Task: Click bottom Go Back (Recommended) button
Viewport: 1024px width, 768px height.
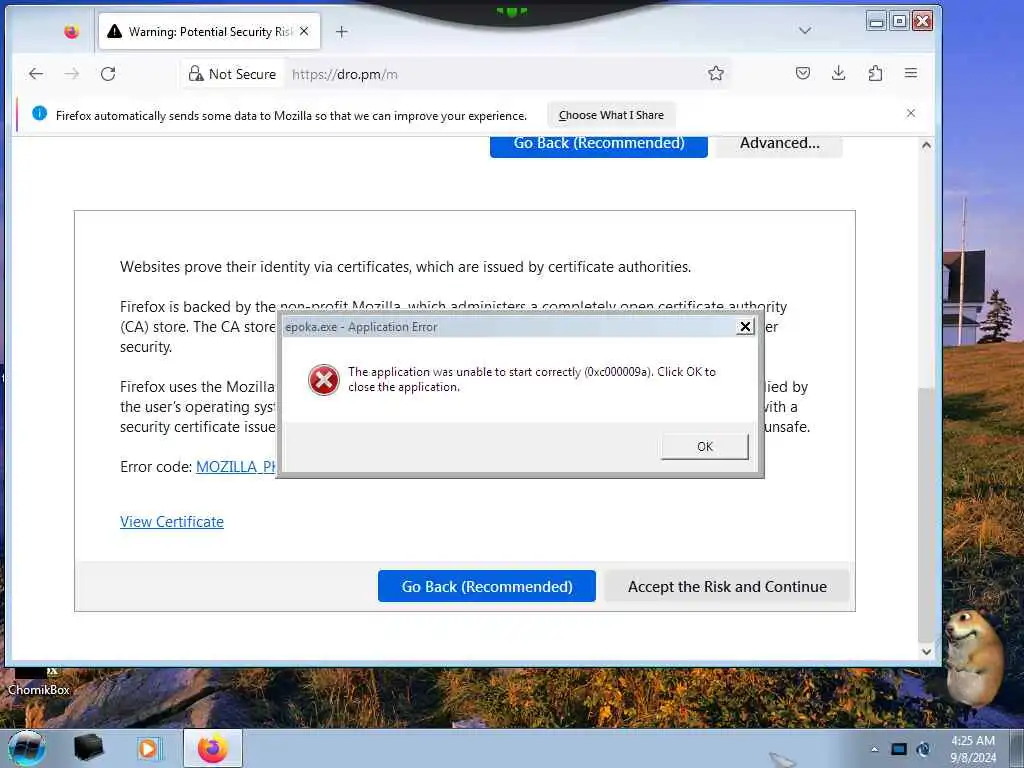Action: pos(487,586)
